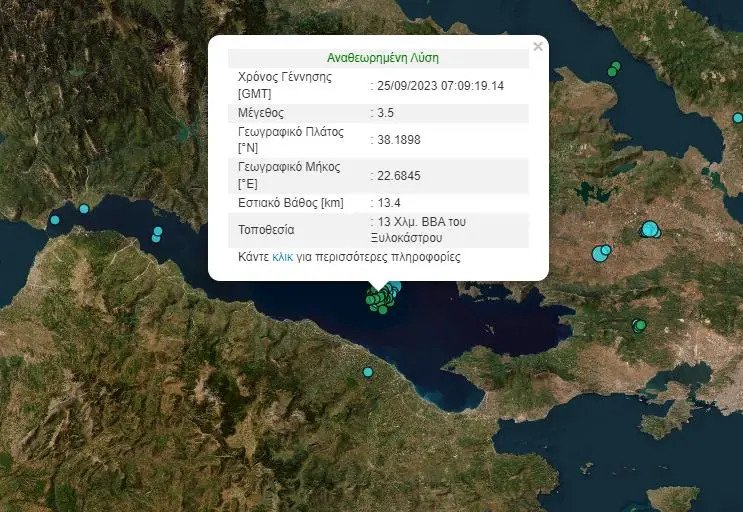Select the location text '13 Χλμ. ΒΒΑ του Ξυλοκάστρου'

coord(419,230)
